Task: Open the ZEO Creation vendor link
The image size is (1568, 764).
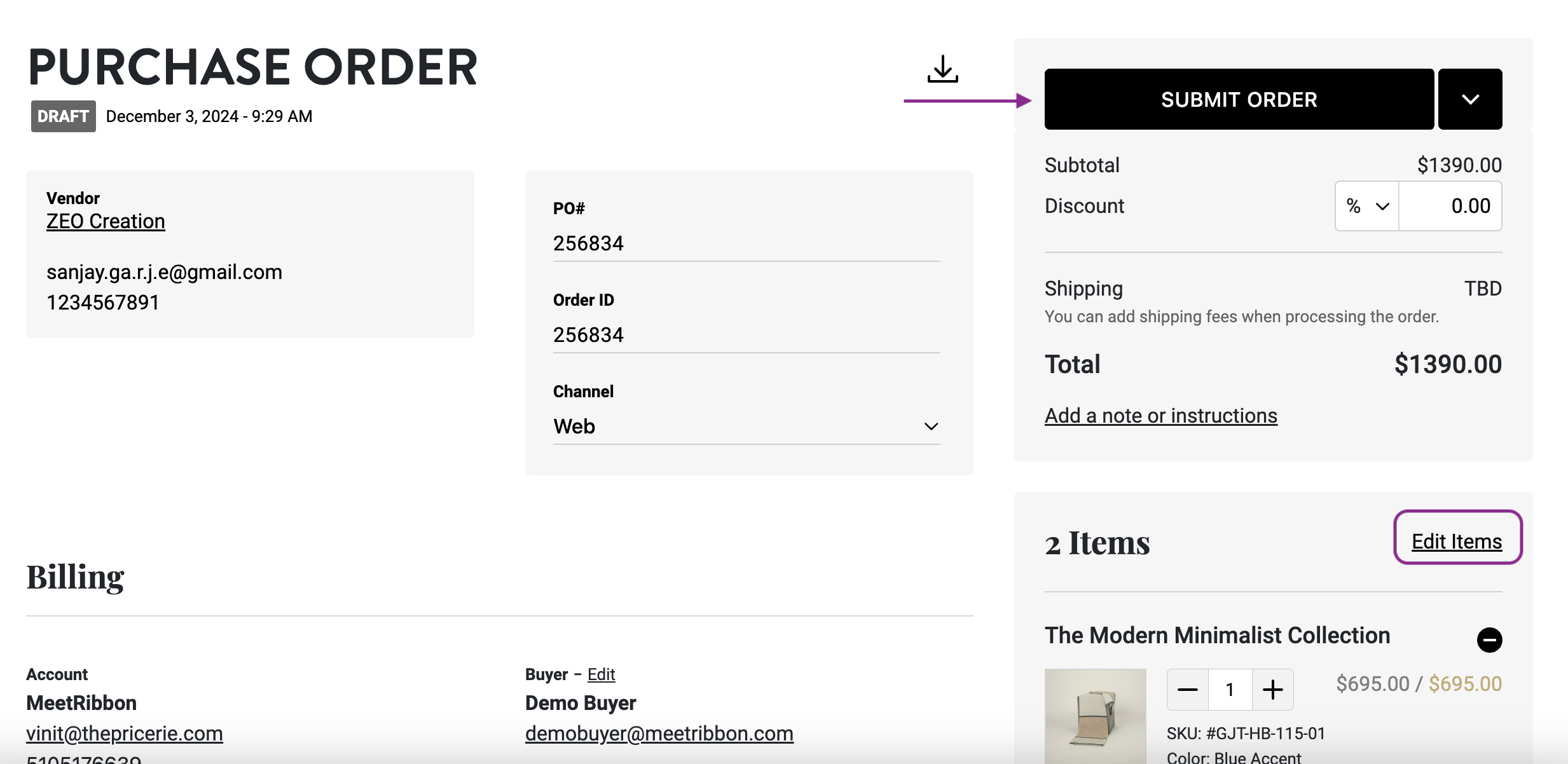Action: point(106,221)
